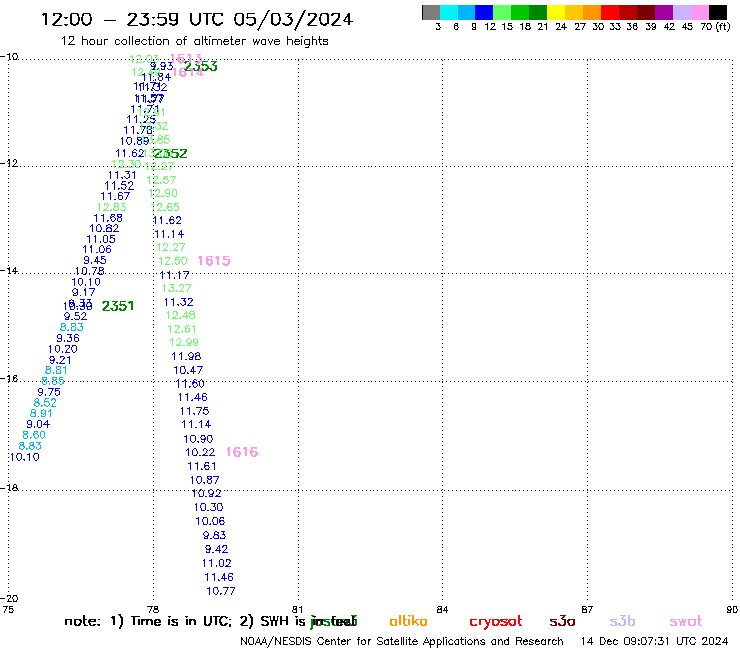Select the wave height value 10.30
This screenshot has width=740, height=650.
(x=209, y=507)
